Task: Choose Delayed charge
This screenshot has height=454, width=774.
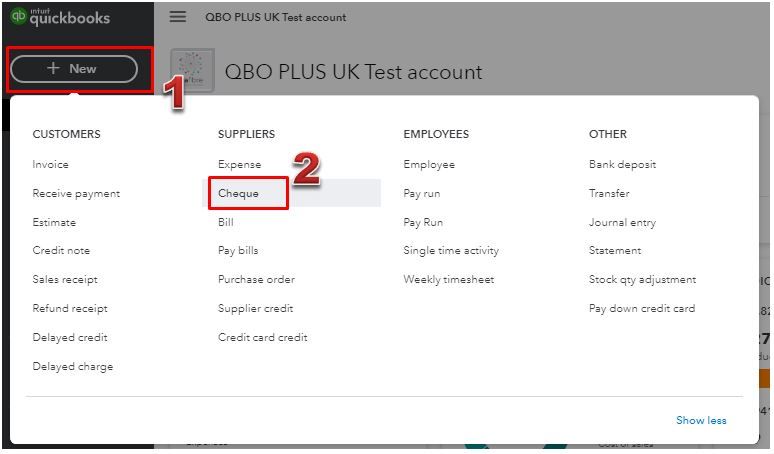Action: pos(73,367)
